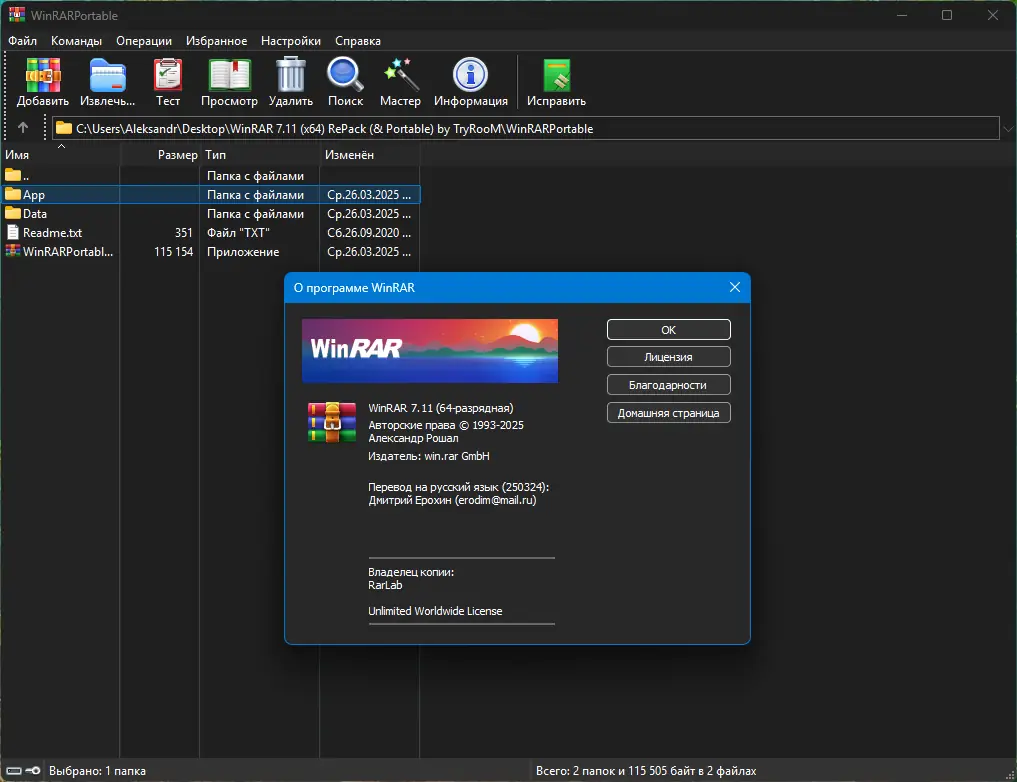Click the Добавить (Add) toolbar icon
The width and height of the screenshot is (1017, 782).
pyautogui.click(x=43, y=75)
